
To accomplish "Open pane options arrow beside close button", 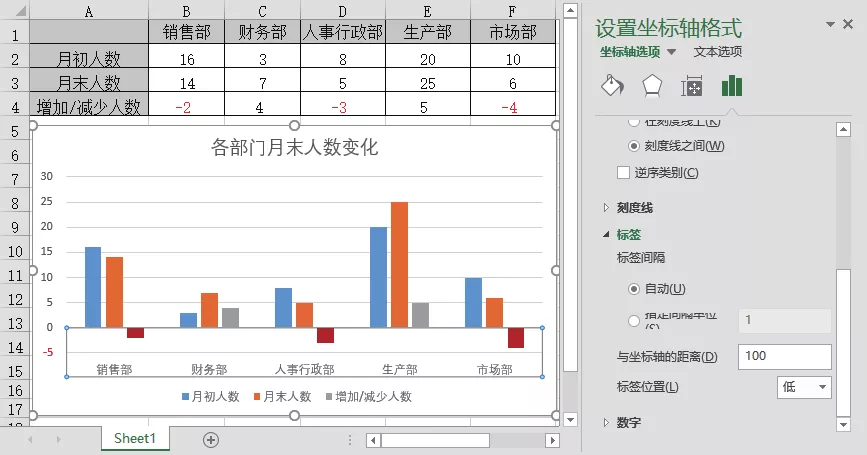I will pyautogui.click(x=830, y=24).
